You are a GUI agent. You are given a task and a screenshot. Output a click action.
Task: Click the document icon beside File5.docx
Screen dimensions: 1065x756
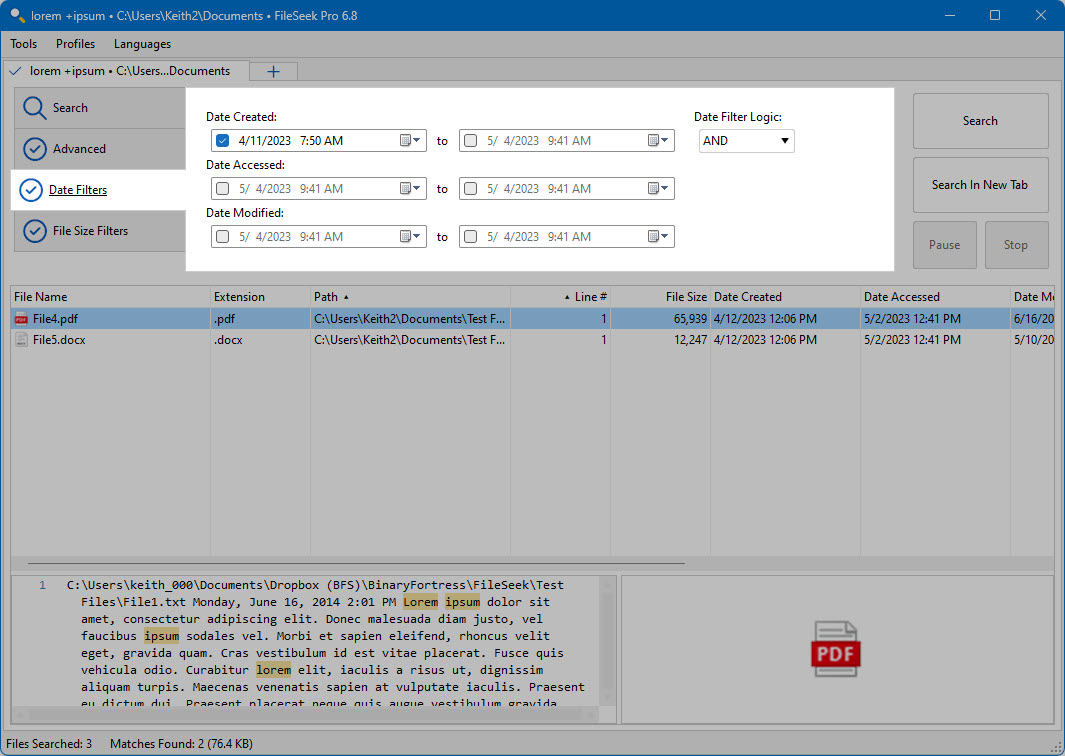[x=21, y=340]
